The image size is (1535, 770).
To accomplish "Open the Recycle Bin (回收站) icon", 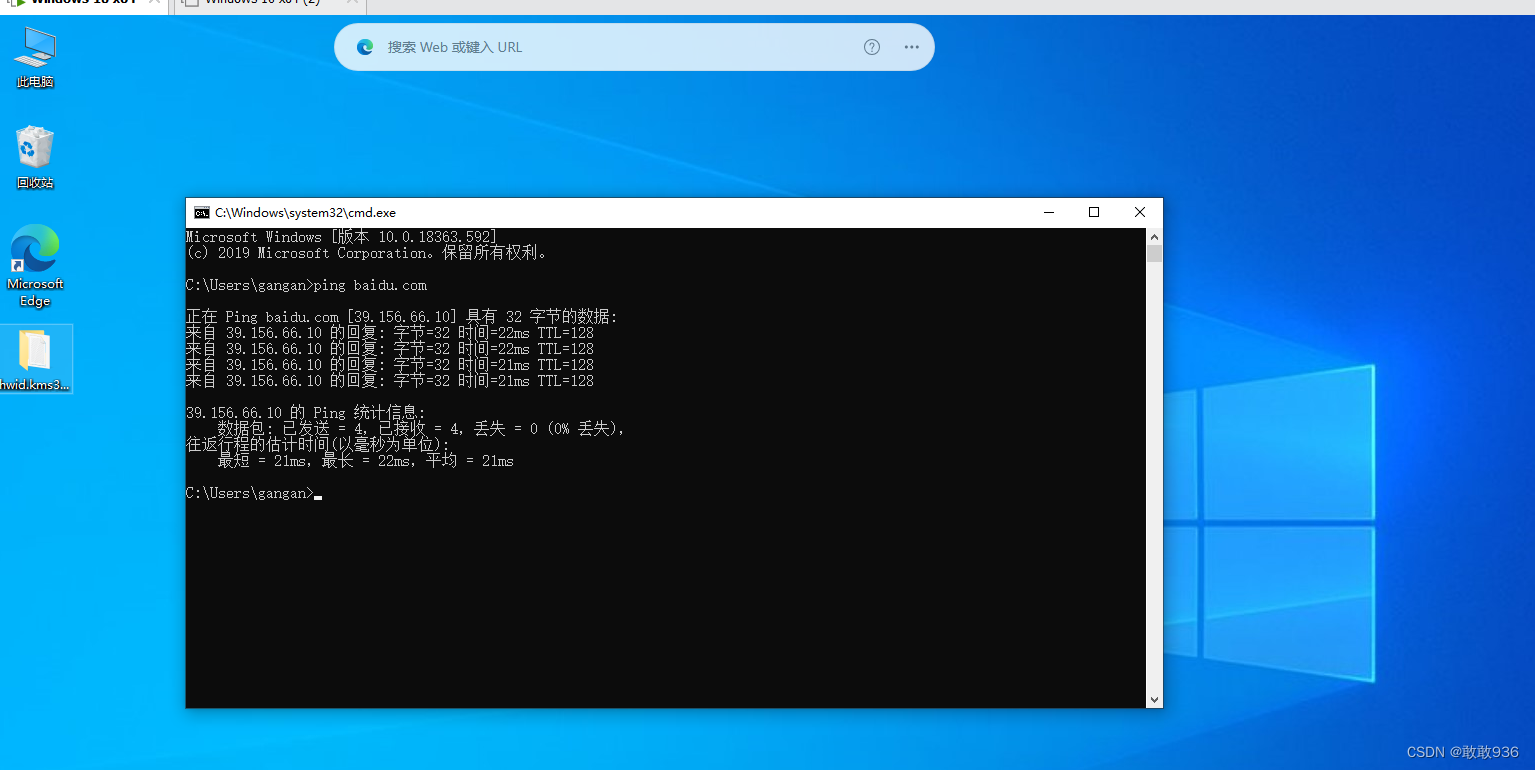I will pos(35,157).
